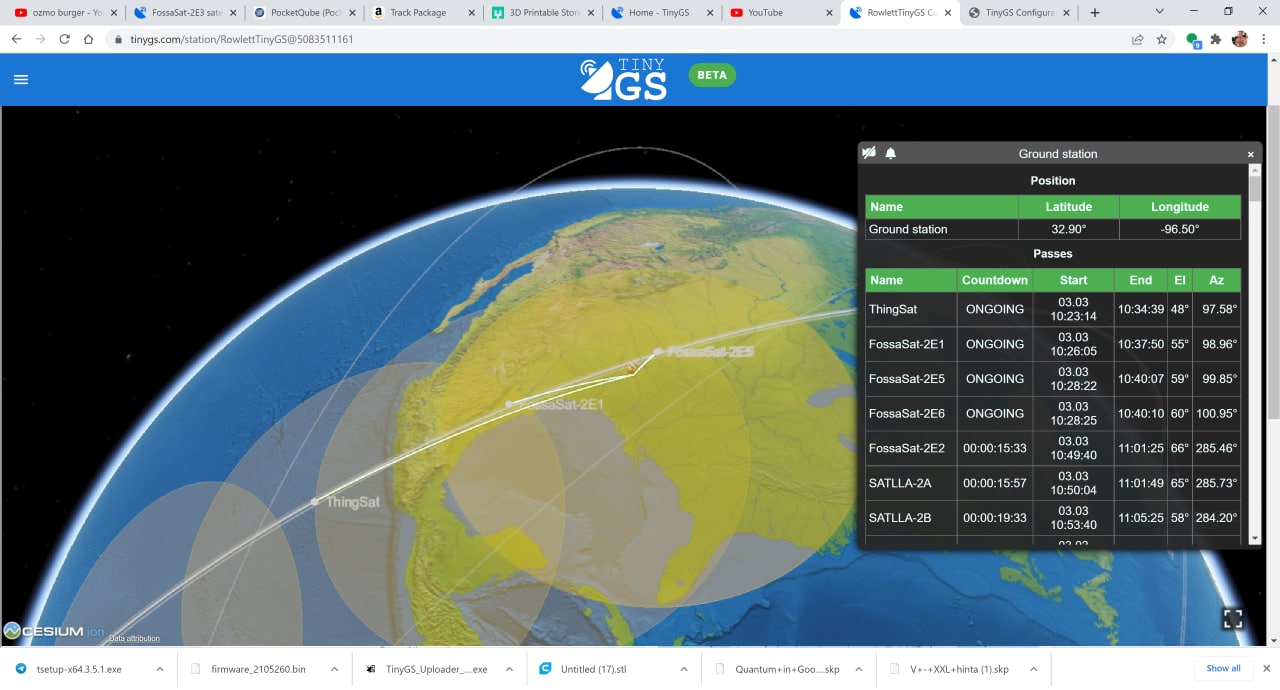Bookmark this page with the star icon

click(1161, 39)
